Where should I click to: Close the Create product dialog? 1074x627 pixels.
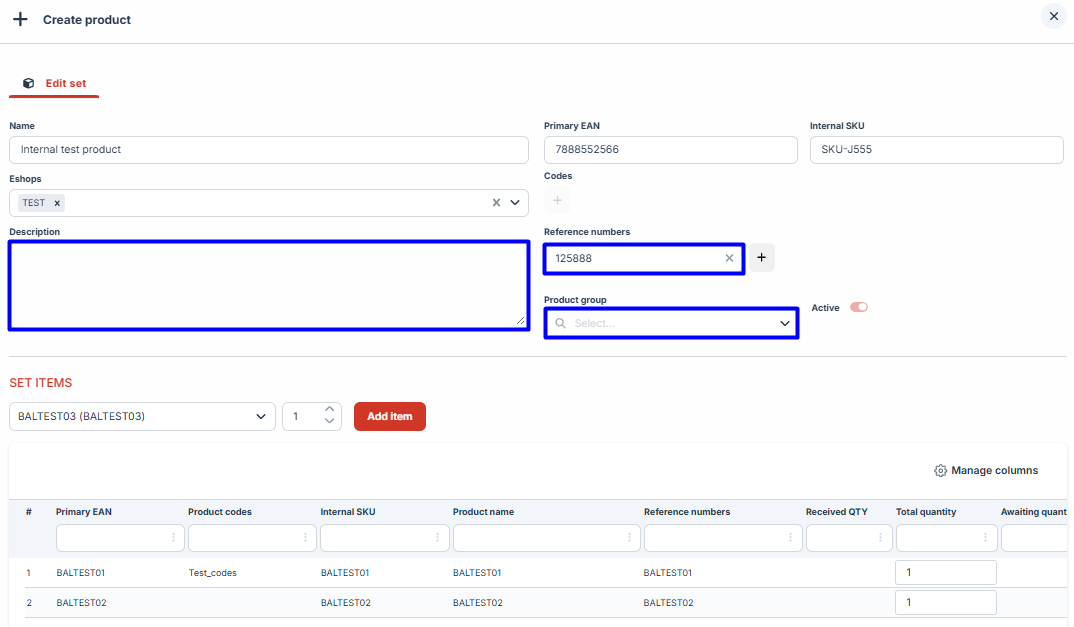click(1053, 17)
